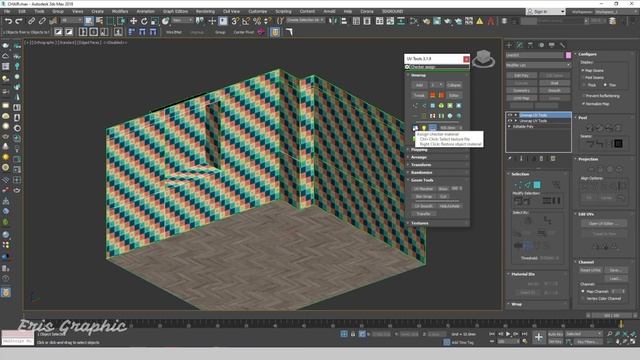The image size is (640, 360).
Task: Activate the Select and Scale tool
Action: pos(155,21)
